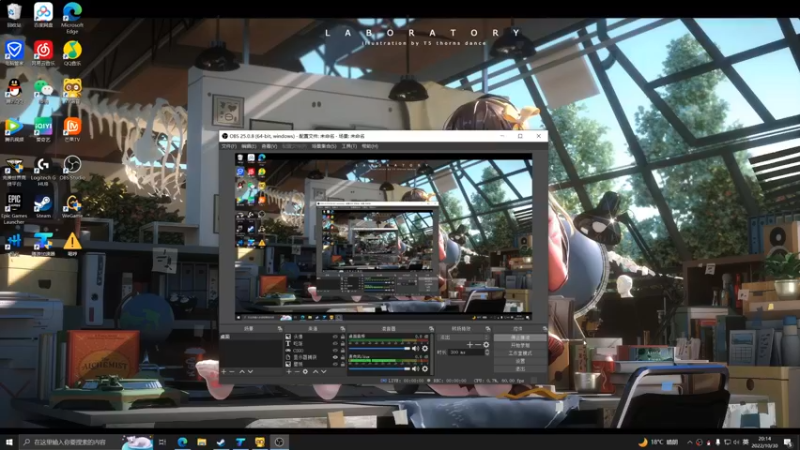Image resolution: width=800 pixels, height=450 pixels.
Task: Adjust Desktop Audio volume slider
Action: point(380,348)
